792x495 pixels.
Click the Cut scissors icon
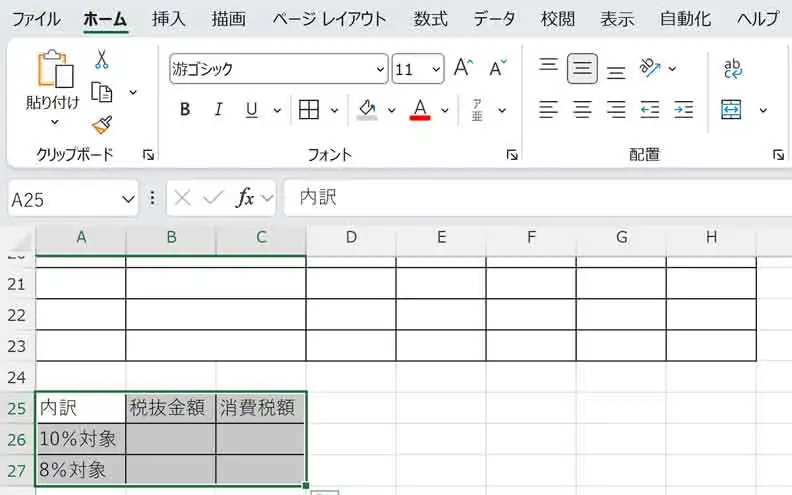coord(101,60)
